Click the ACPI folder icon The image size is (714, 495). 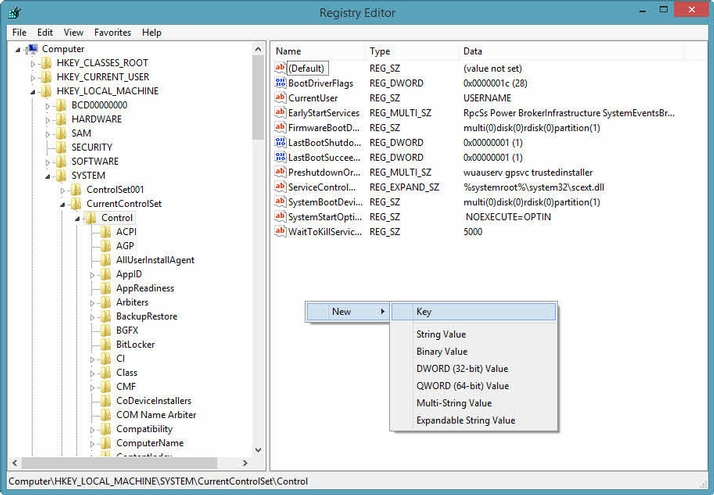coord(105,231)
